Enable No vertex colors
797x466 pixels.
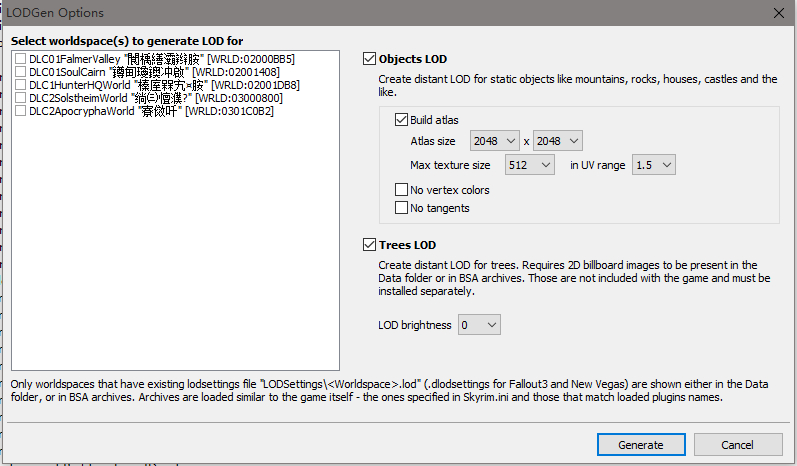402,190
